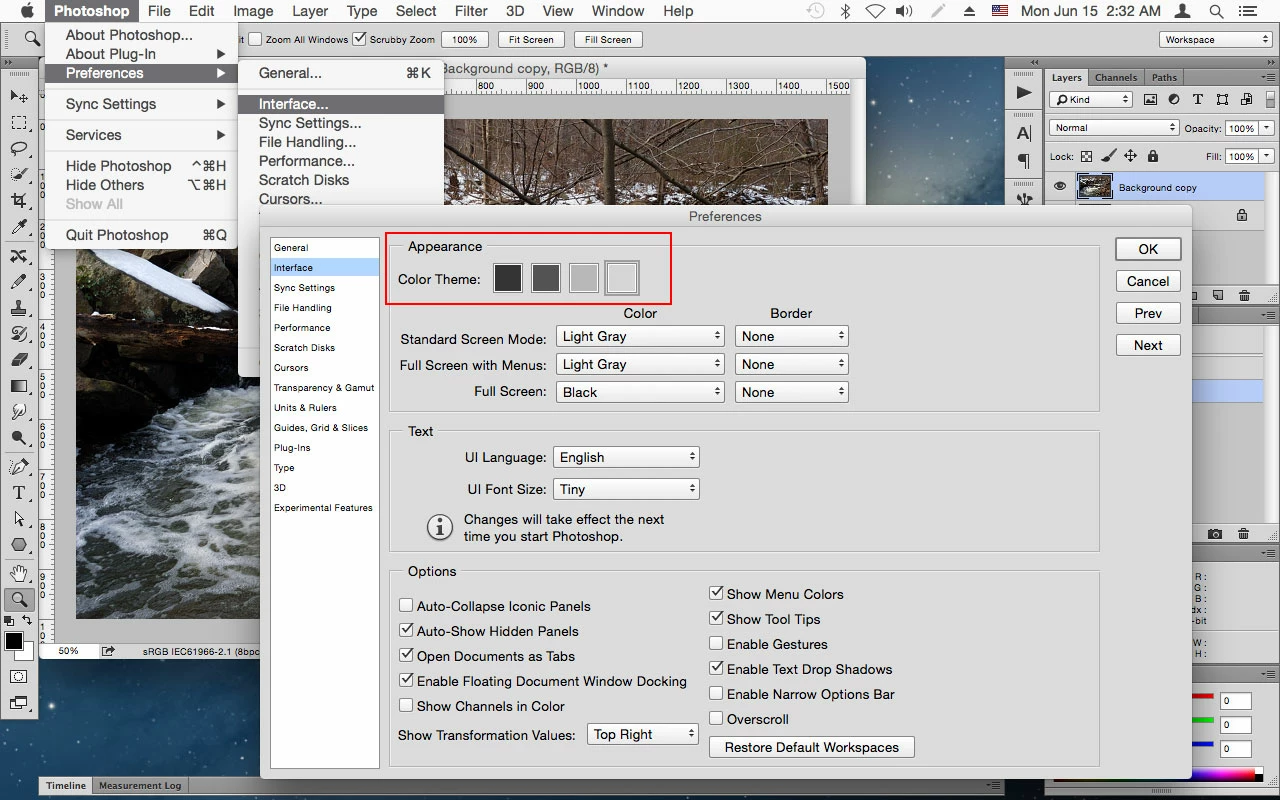Viewport: 1280px width, 800px height.
Task: Filter layers by shape layer icon
Action: [x=1222, y=100]
